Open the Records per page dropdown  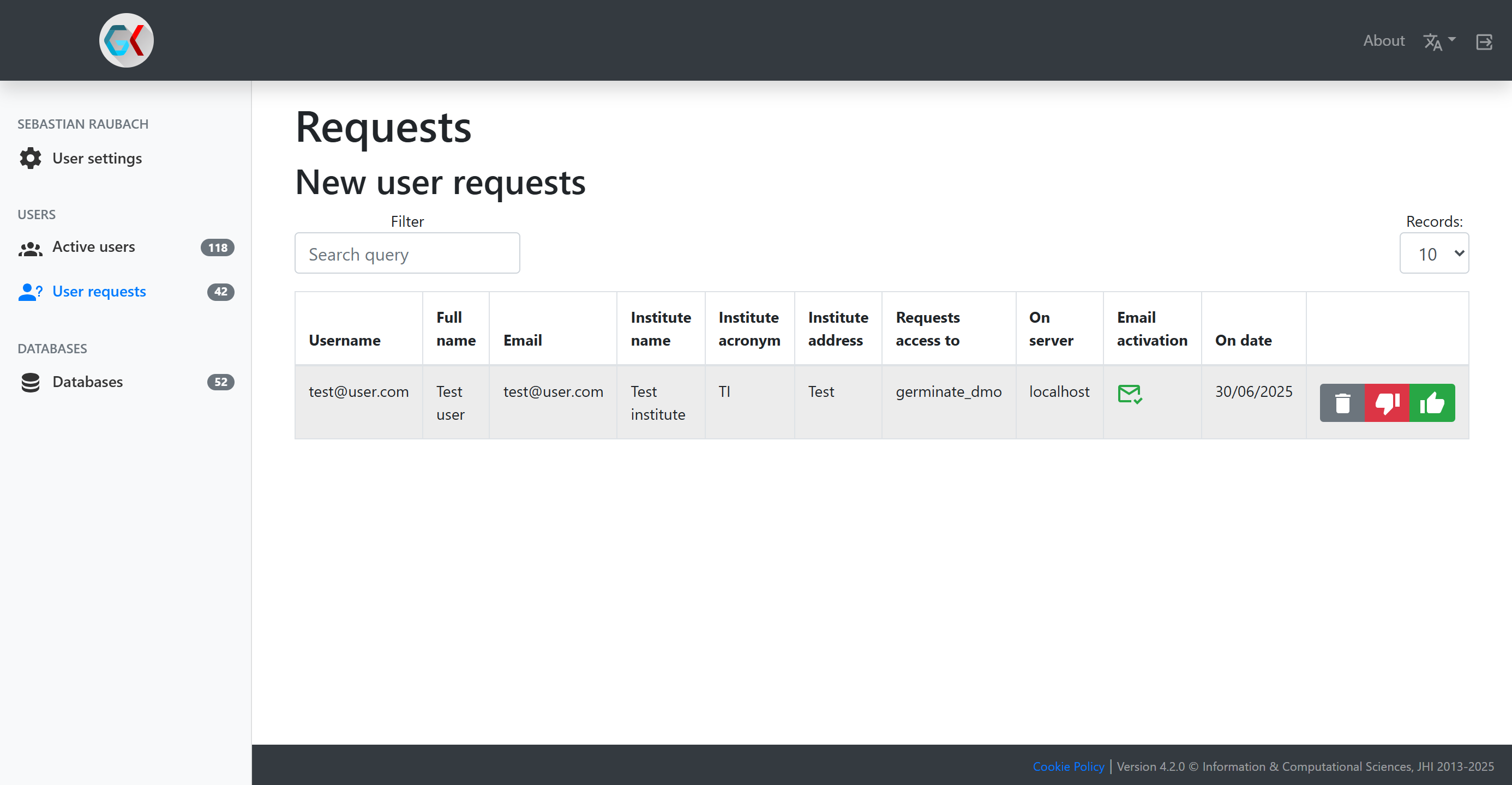pyautogui.click(x=1433, y=253)
